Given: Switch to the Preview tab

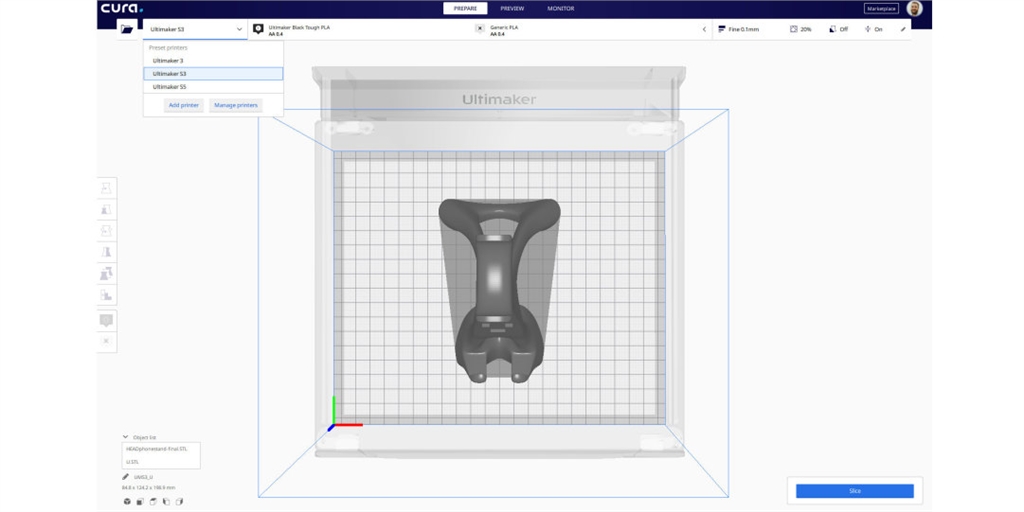Looking at the screenshot, I should (x=512, y=8).
